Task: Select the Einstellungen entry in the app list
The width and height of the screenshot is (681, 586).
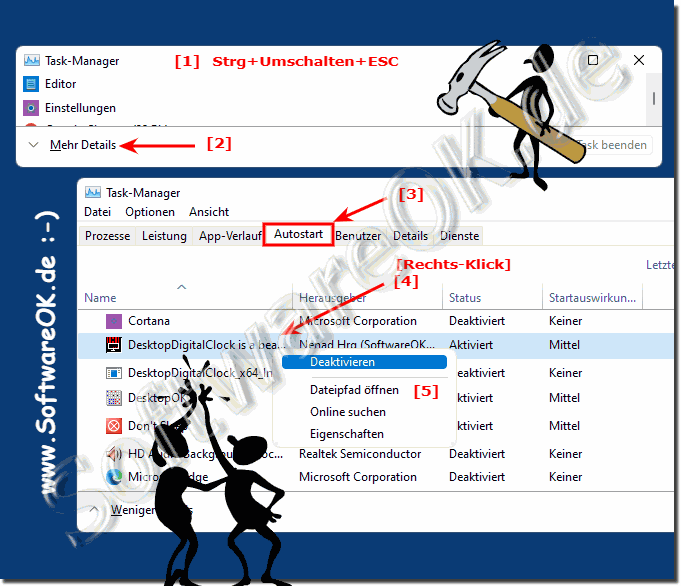Action: tap(80, 108)
